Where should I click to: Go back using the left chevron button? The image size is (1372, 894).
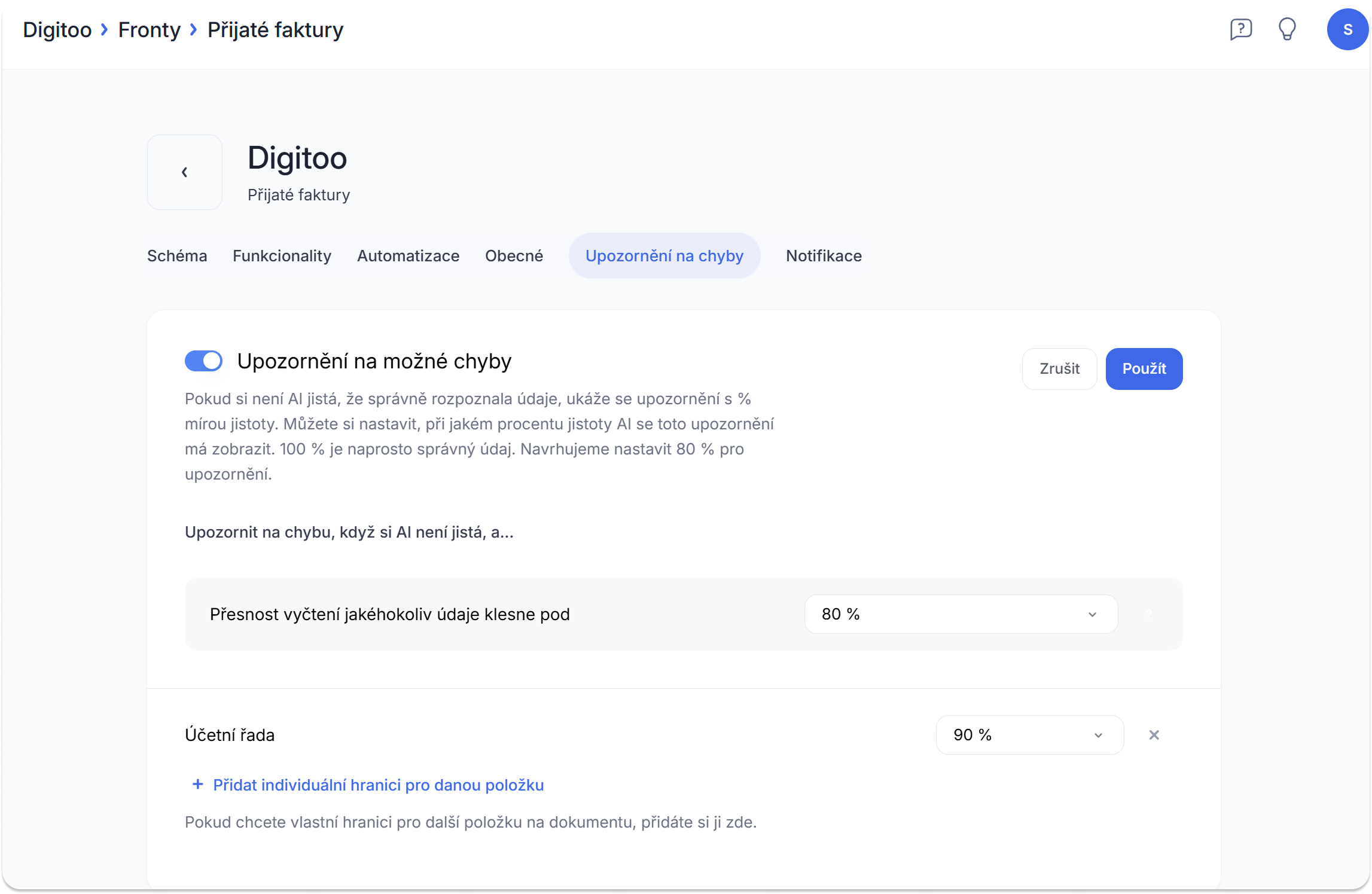click(185, 172)
